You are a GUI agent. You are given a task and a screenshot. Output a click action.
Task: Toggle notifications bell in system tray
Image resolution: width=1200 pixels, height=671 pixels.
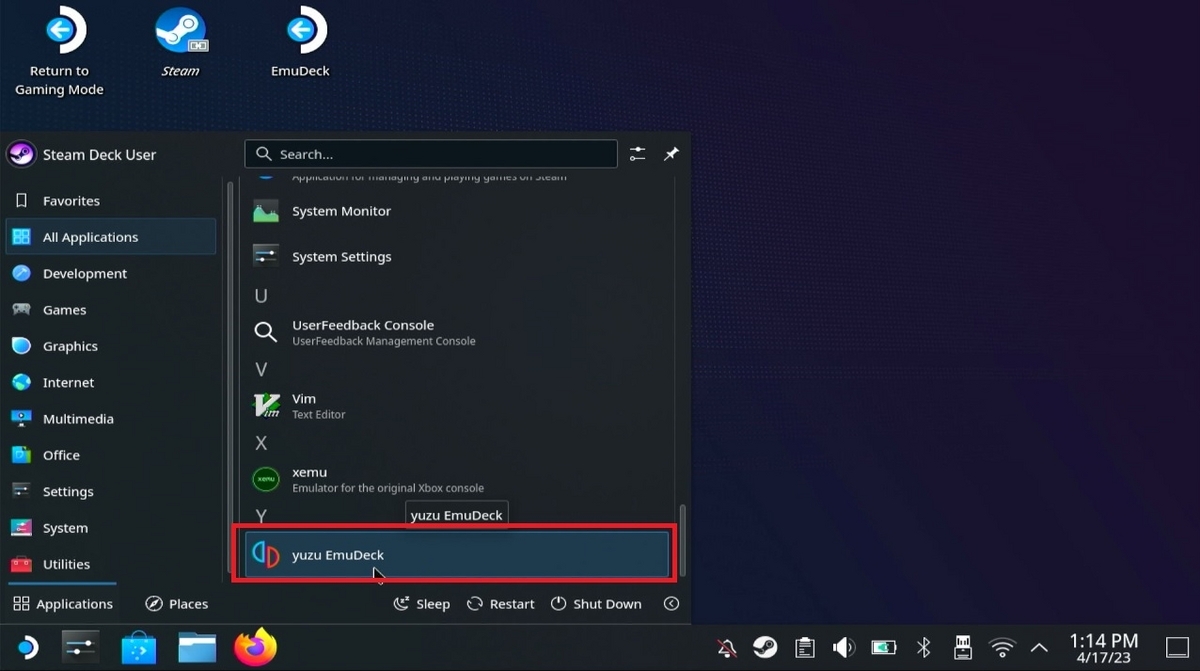728,648
